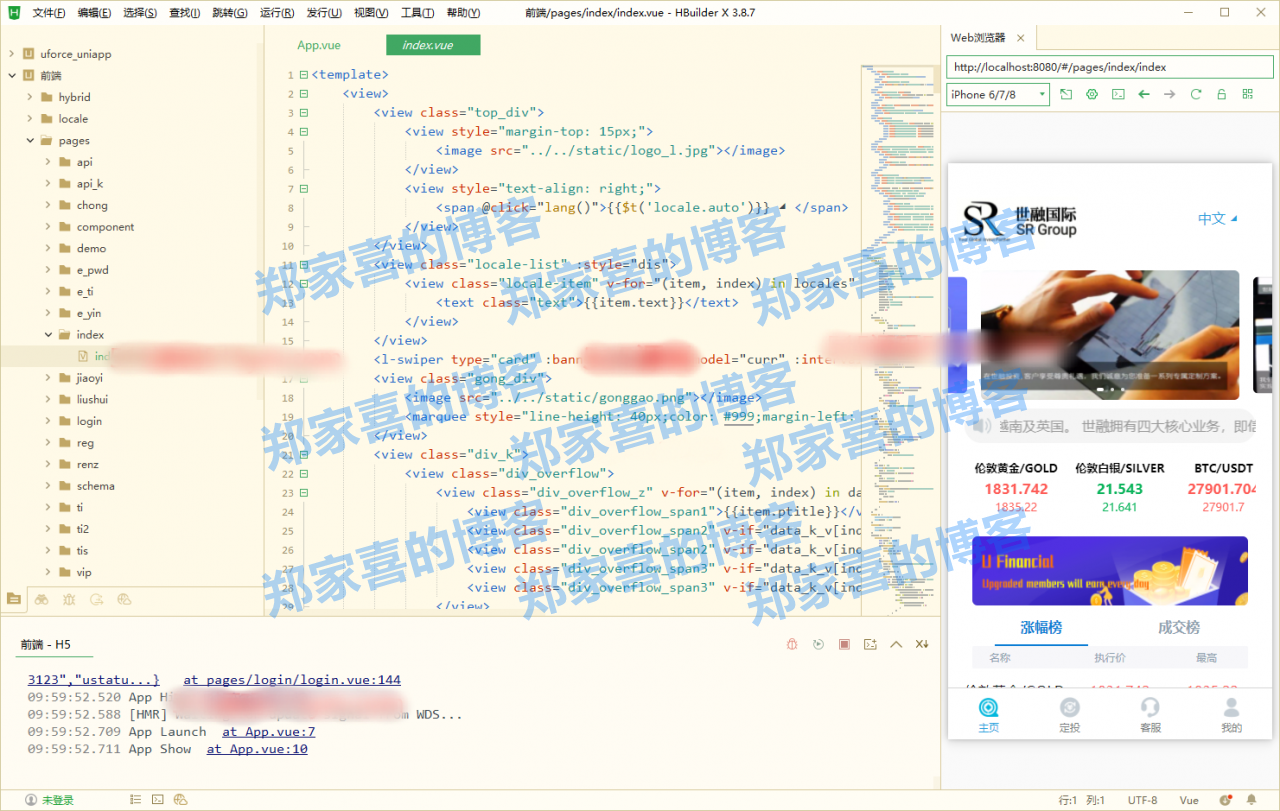Open the iPhone 6/7/8 device dropdown

997,94
